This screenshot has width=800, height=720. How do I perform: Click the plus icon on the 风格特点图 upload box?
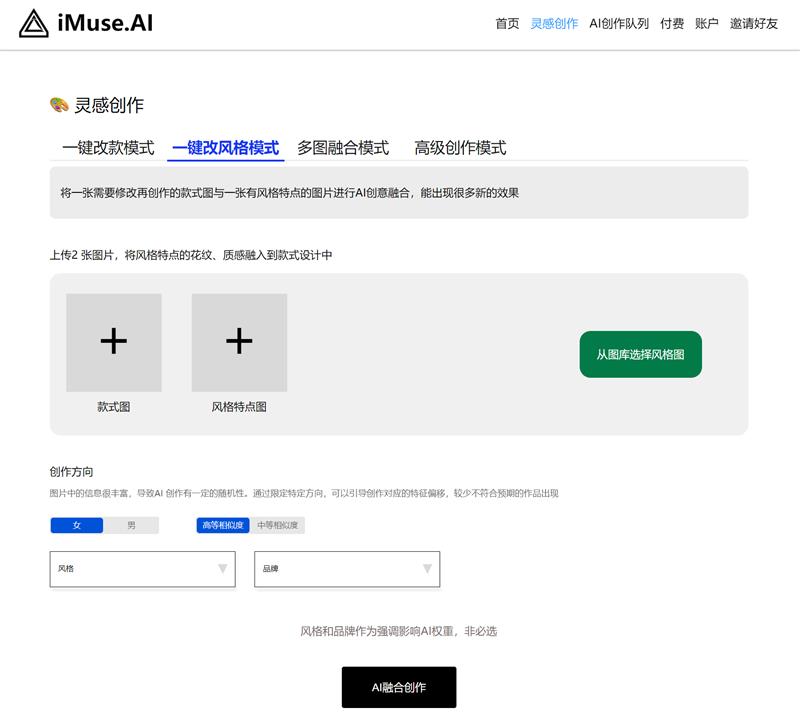point(239,342)
